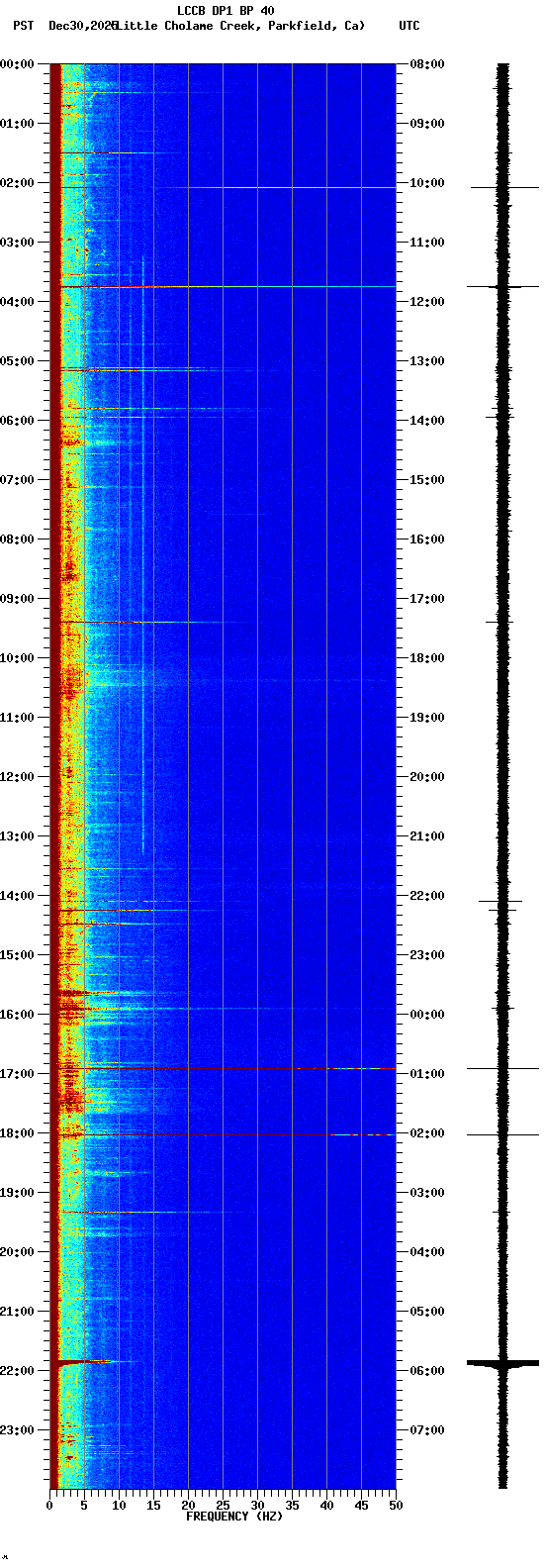Click the seismogram spike near 03:45 PST

[502, 286]
